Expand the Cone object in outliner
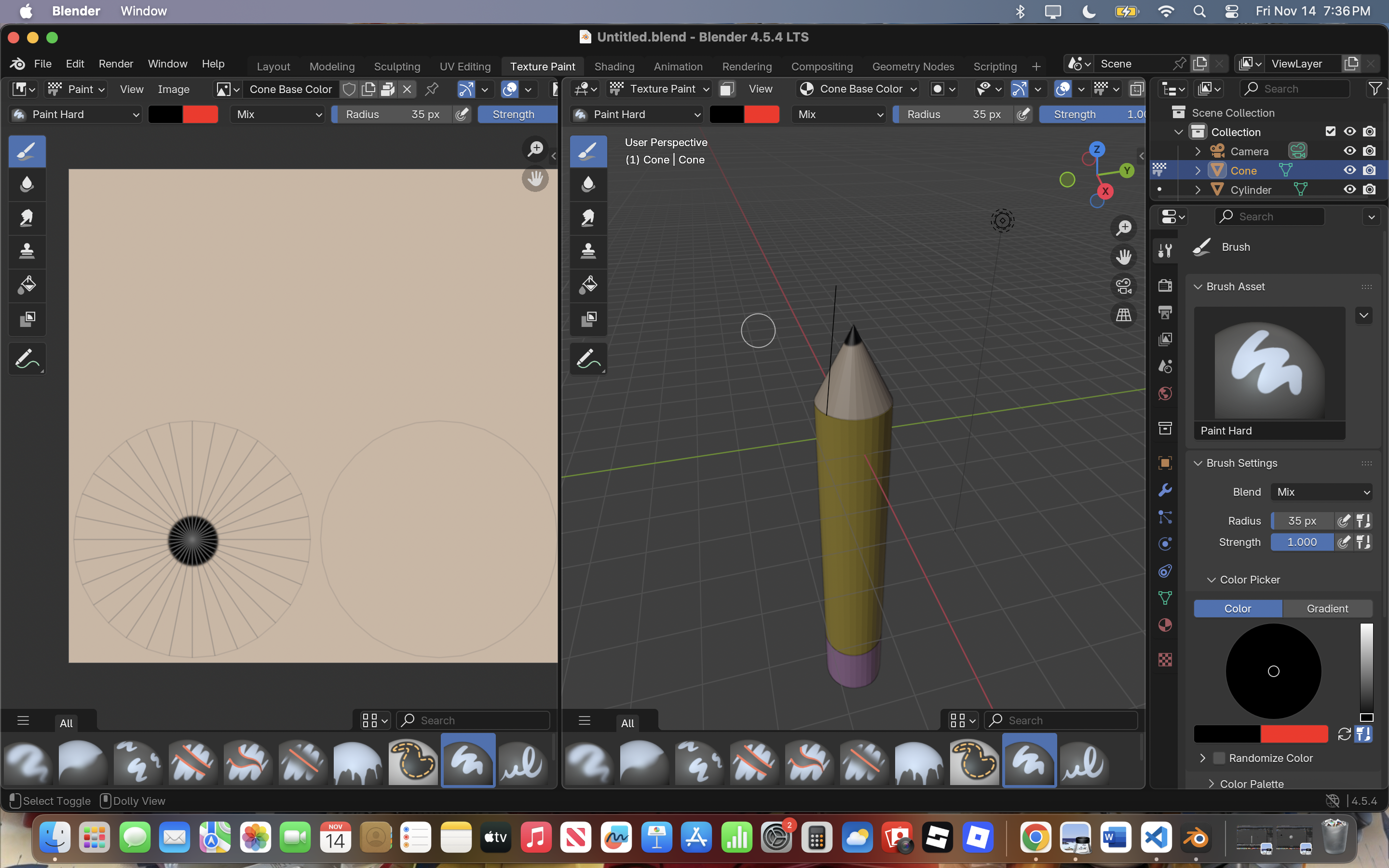 [1198, 171]
